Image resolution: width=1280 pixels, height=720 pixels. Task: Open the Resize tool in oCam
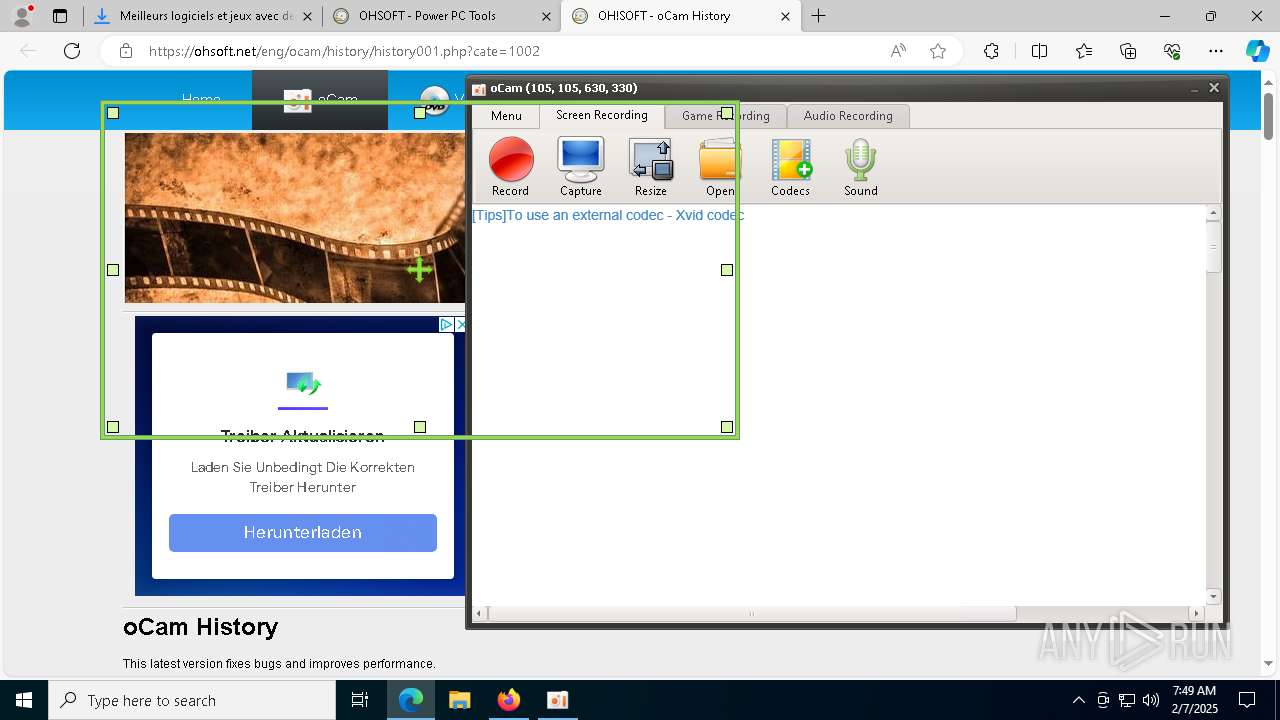[x=650, y=167]
